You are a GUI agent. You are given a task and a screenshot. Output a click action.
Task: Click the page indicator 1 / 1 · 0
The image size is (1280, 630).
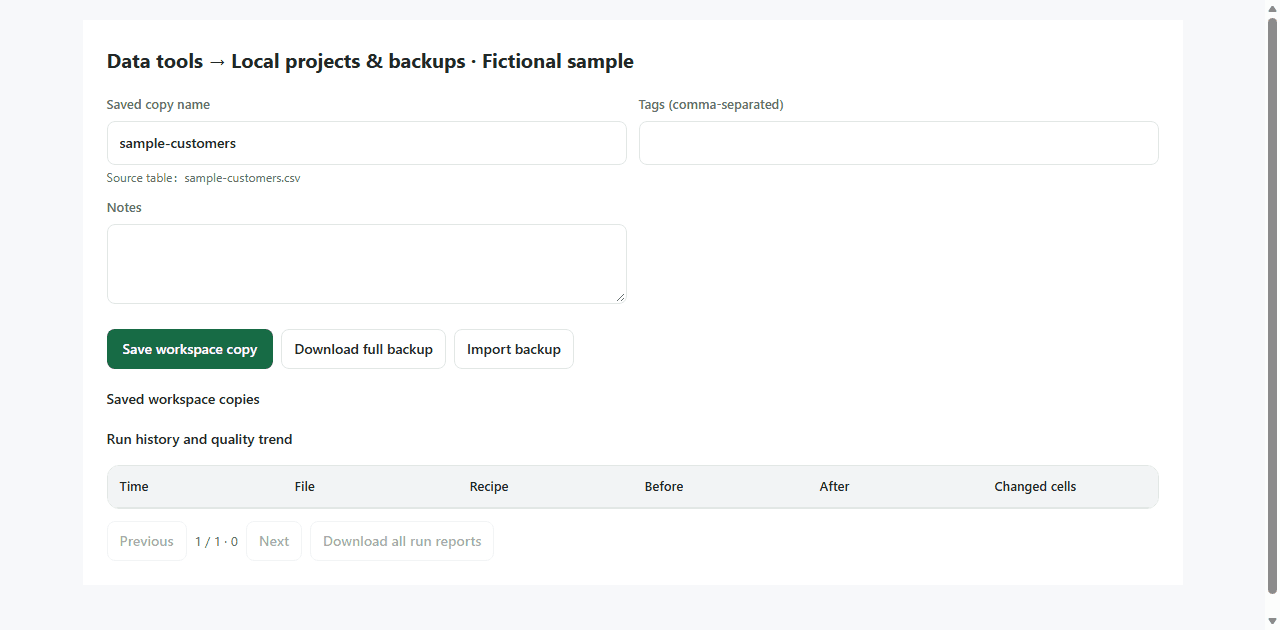[x=216, y=541]
